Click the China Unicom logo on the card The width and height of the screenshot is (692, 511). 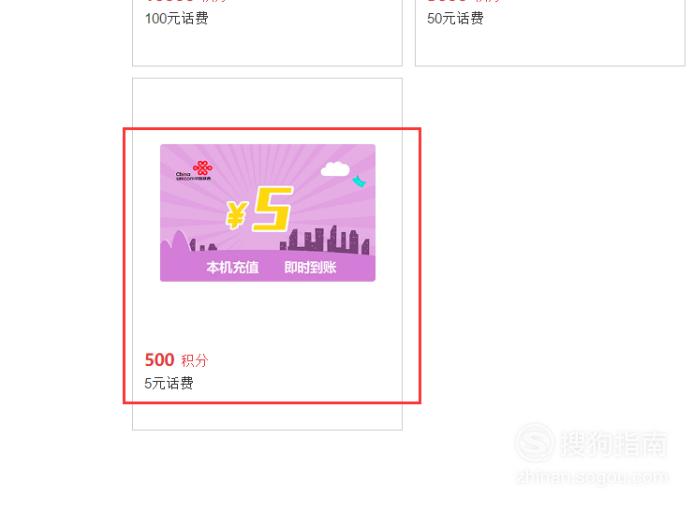click(x=194, y=171)
